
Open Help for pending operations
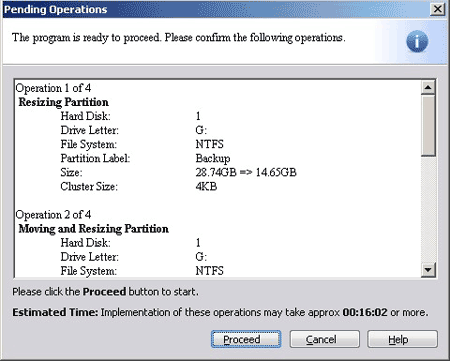point(402,339)
